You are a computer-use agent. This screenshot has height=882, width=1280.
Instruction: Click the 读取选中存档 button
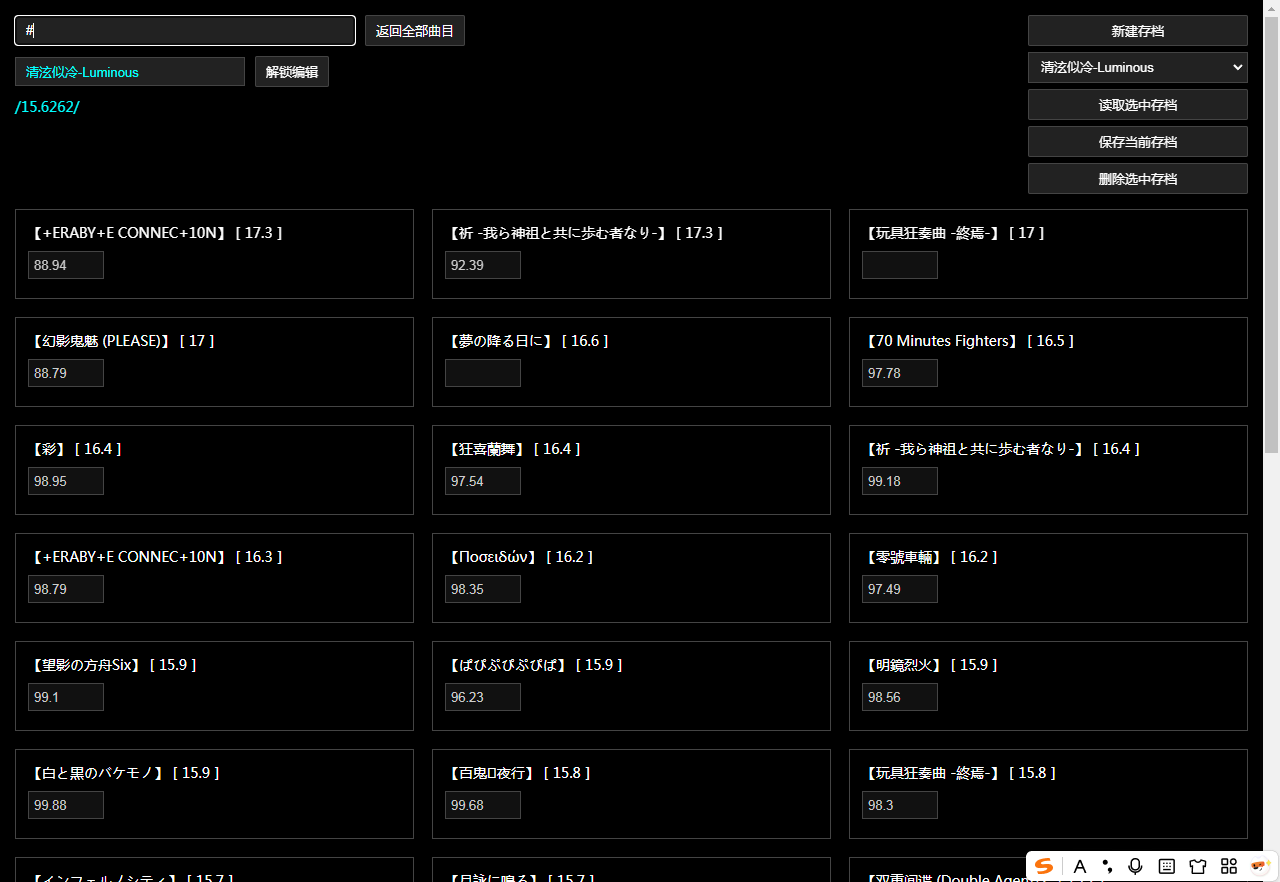(1138, 105)
